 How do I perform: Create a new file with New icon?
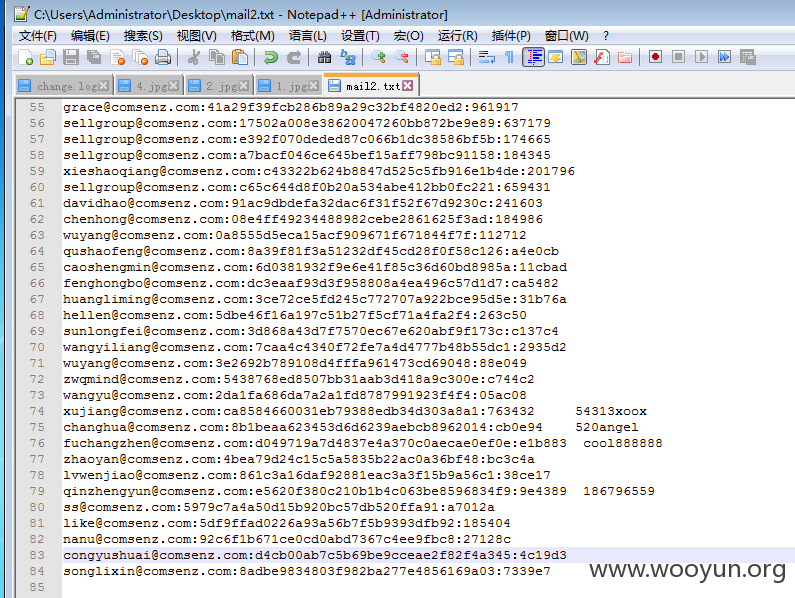coord(25,57)
